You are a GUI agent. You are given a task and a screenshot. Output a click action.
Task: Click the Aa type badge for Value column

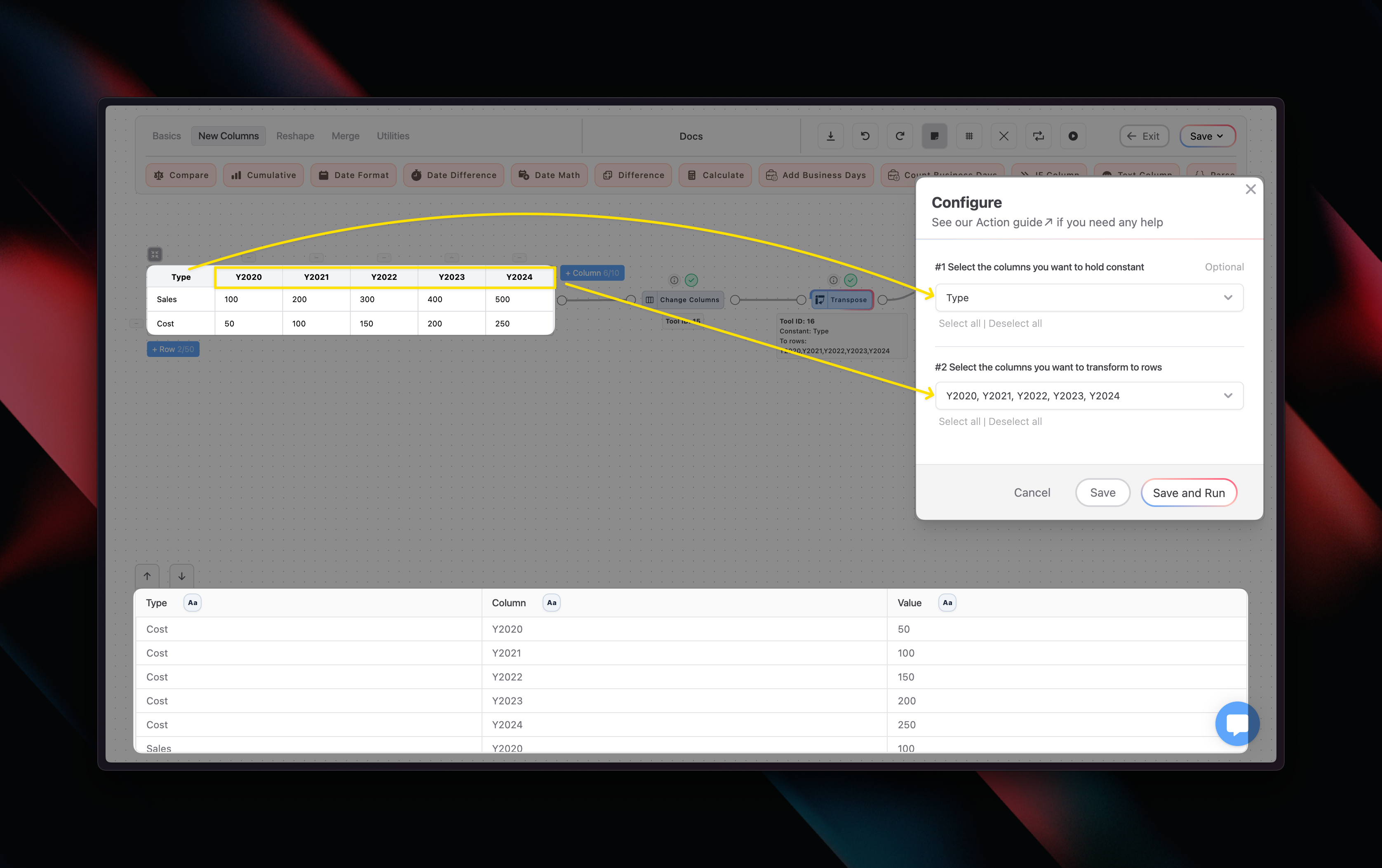(x=947, y=603)
